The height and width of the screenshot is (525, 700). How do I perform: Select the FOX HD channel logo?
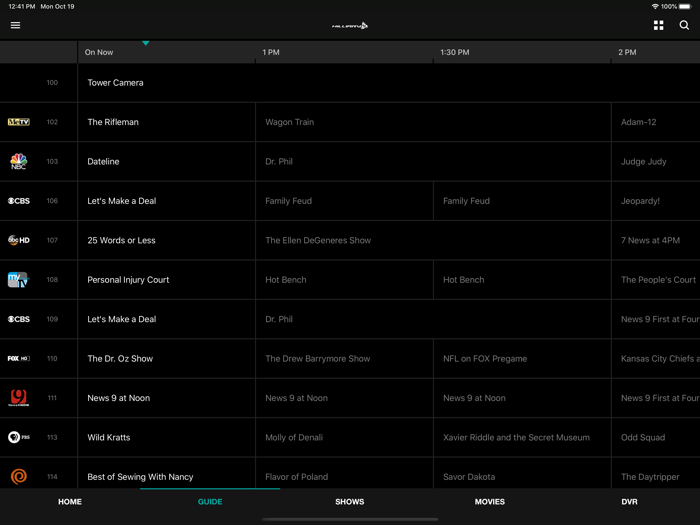point(19,358)
